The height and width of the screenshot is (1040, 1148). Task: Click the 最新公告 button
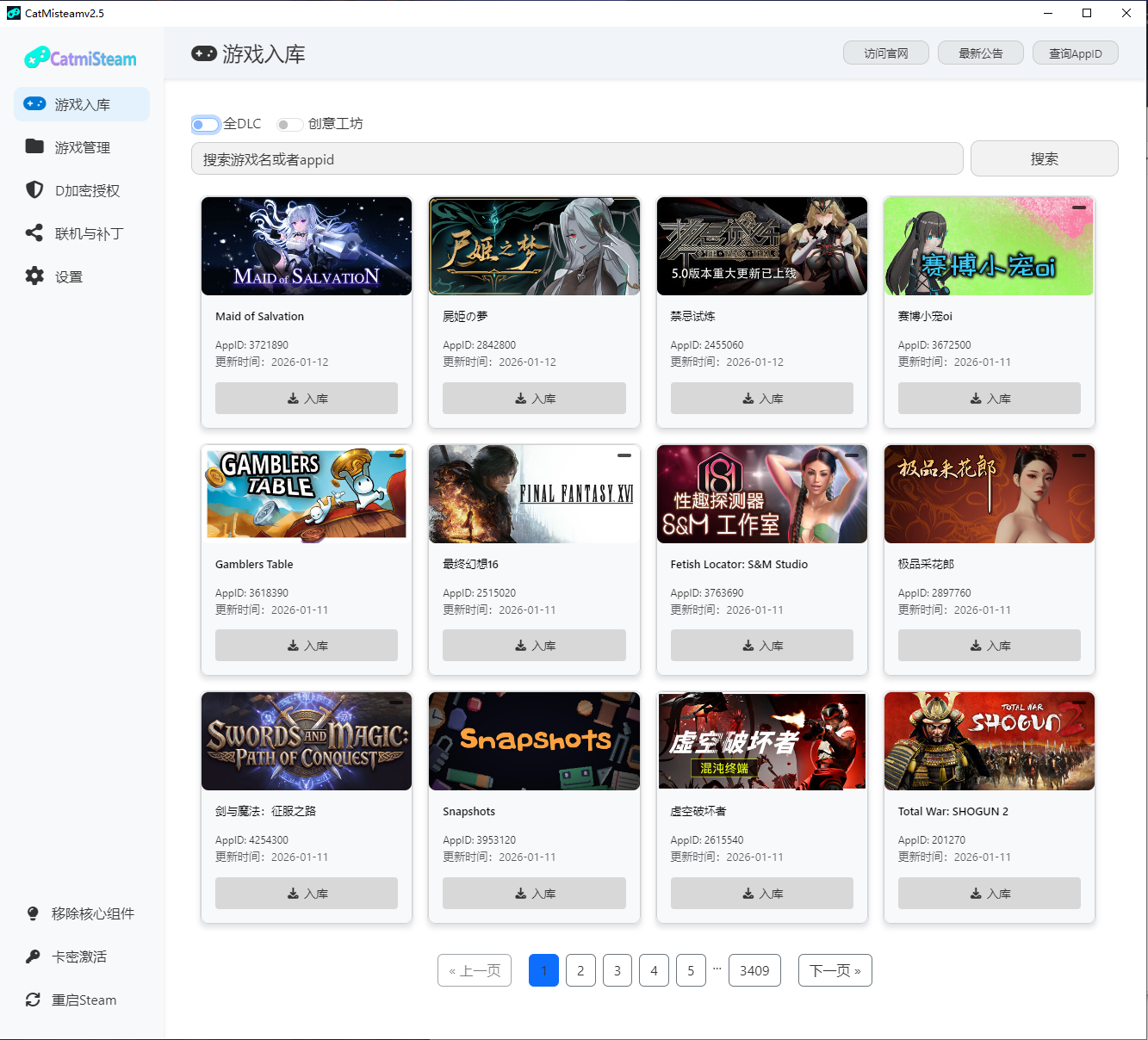click(981, 53)
